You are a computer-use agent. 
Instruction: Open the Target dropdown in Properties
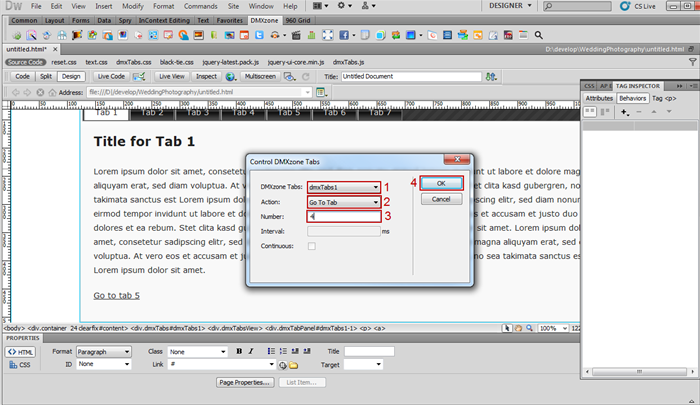point(363,364)
